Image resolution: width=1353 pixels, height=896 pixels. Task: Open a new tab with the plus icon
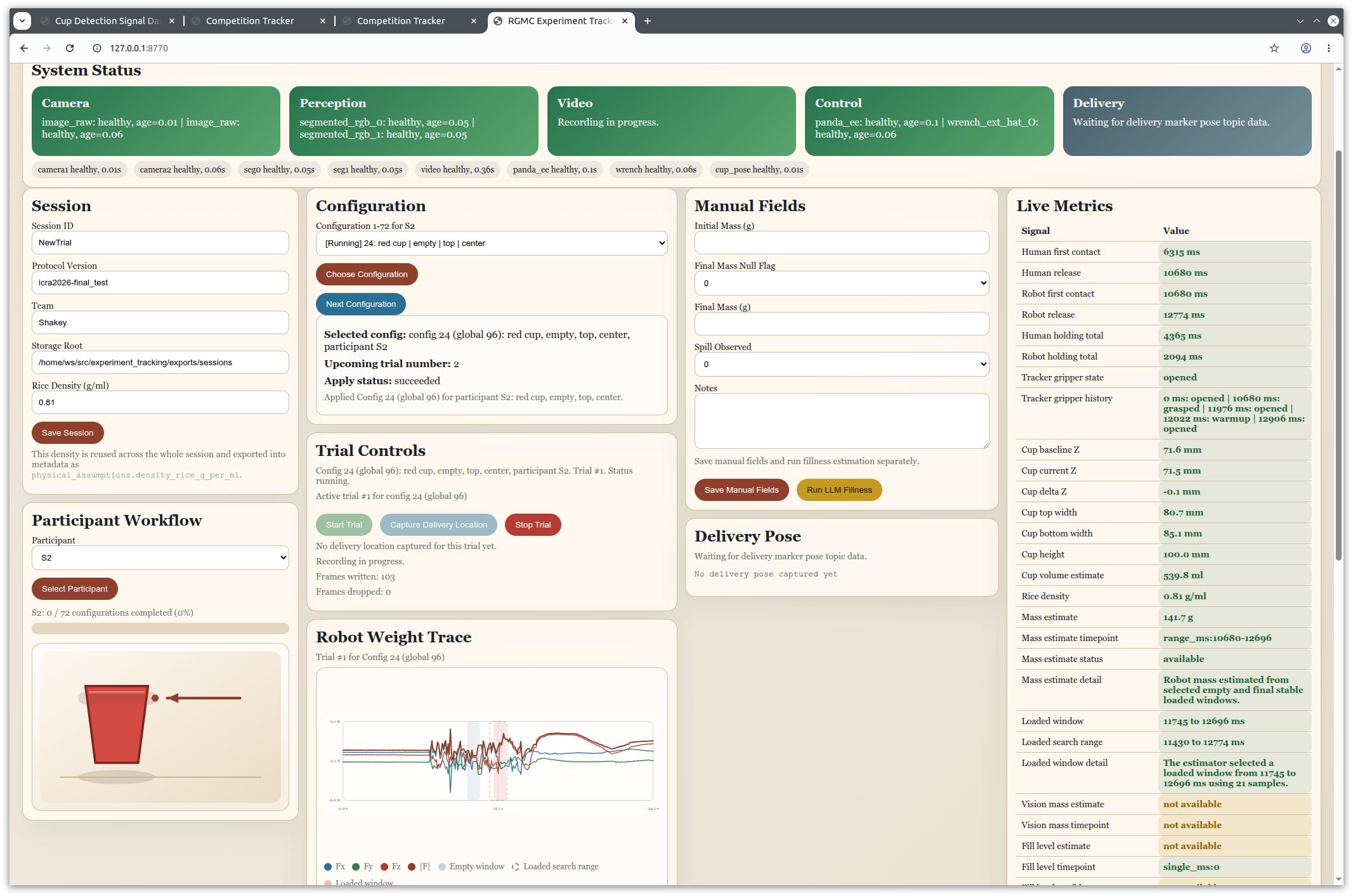[x=648, y=21]
